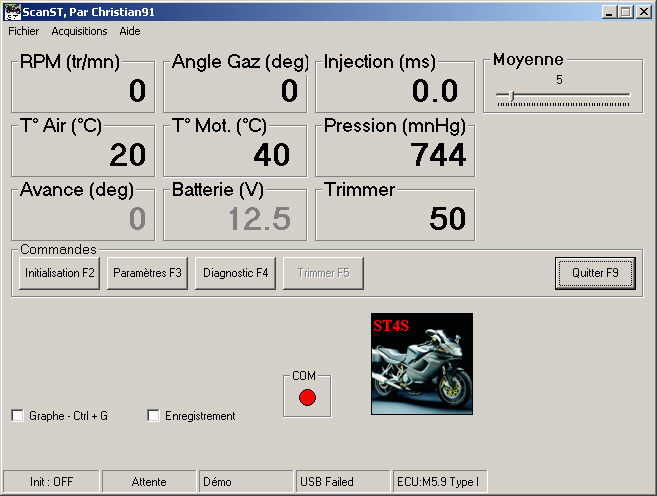The image size is (657, 496).
Task: Click the T° Mot. value 40
Action: coord(272,155)
